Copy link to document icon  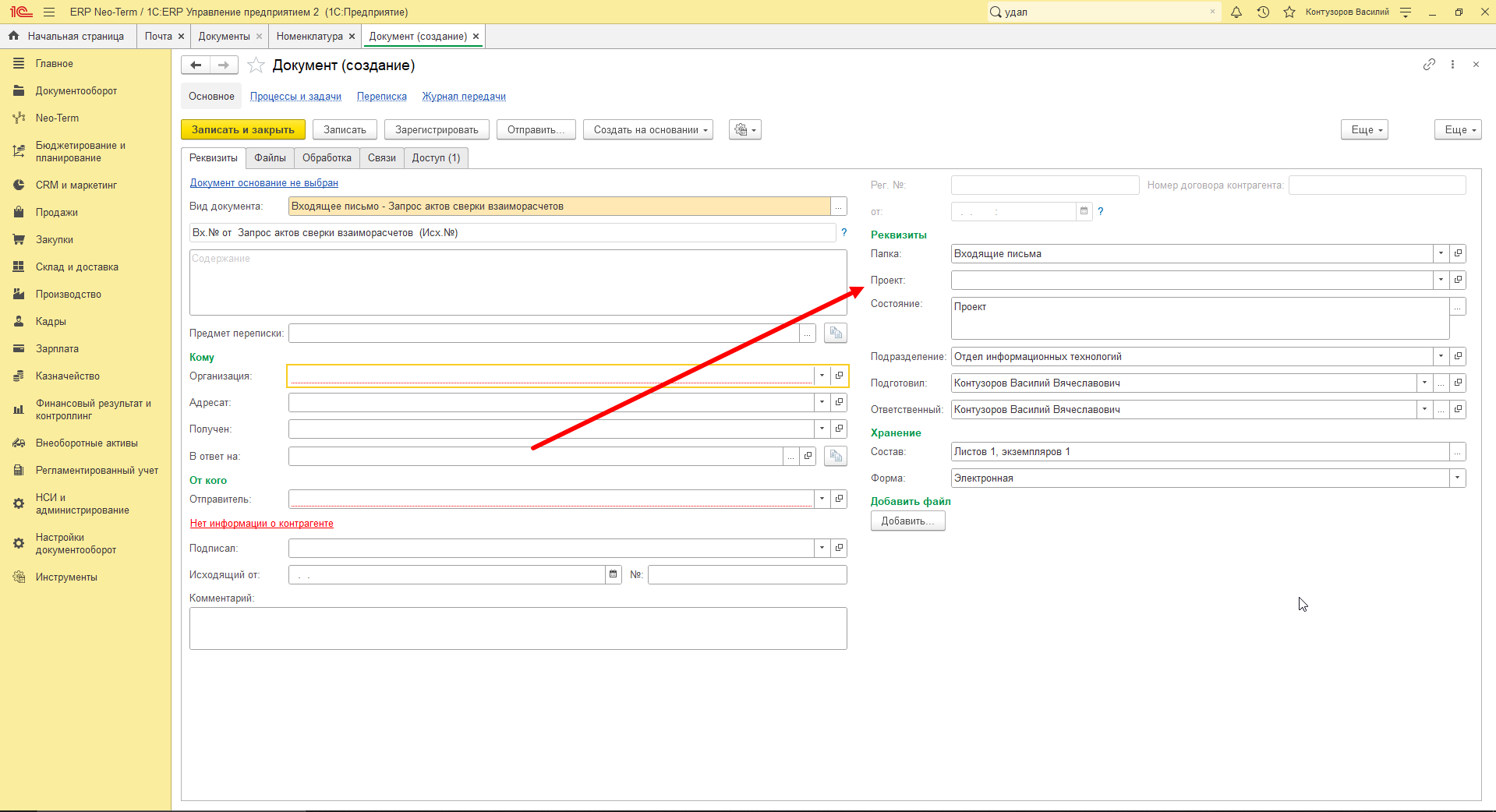(1429, 65)
